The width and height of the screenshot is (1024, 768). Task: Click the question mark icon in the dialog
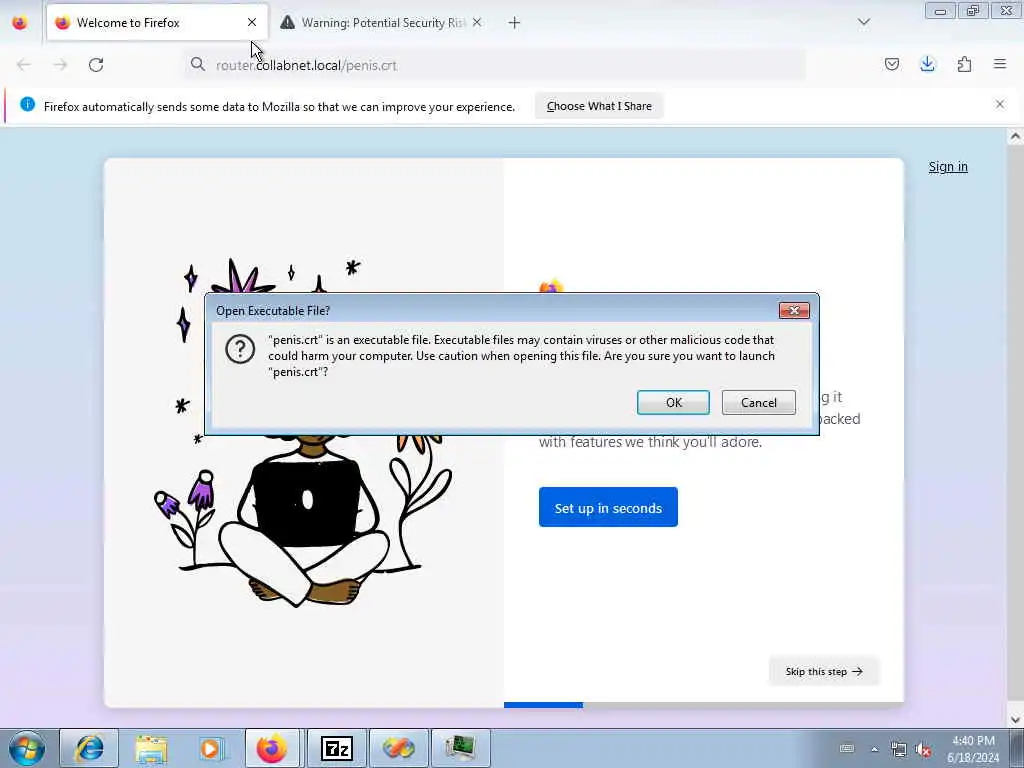point(240,349)
